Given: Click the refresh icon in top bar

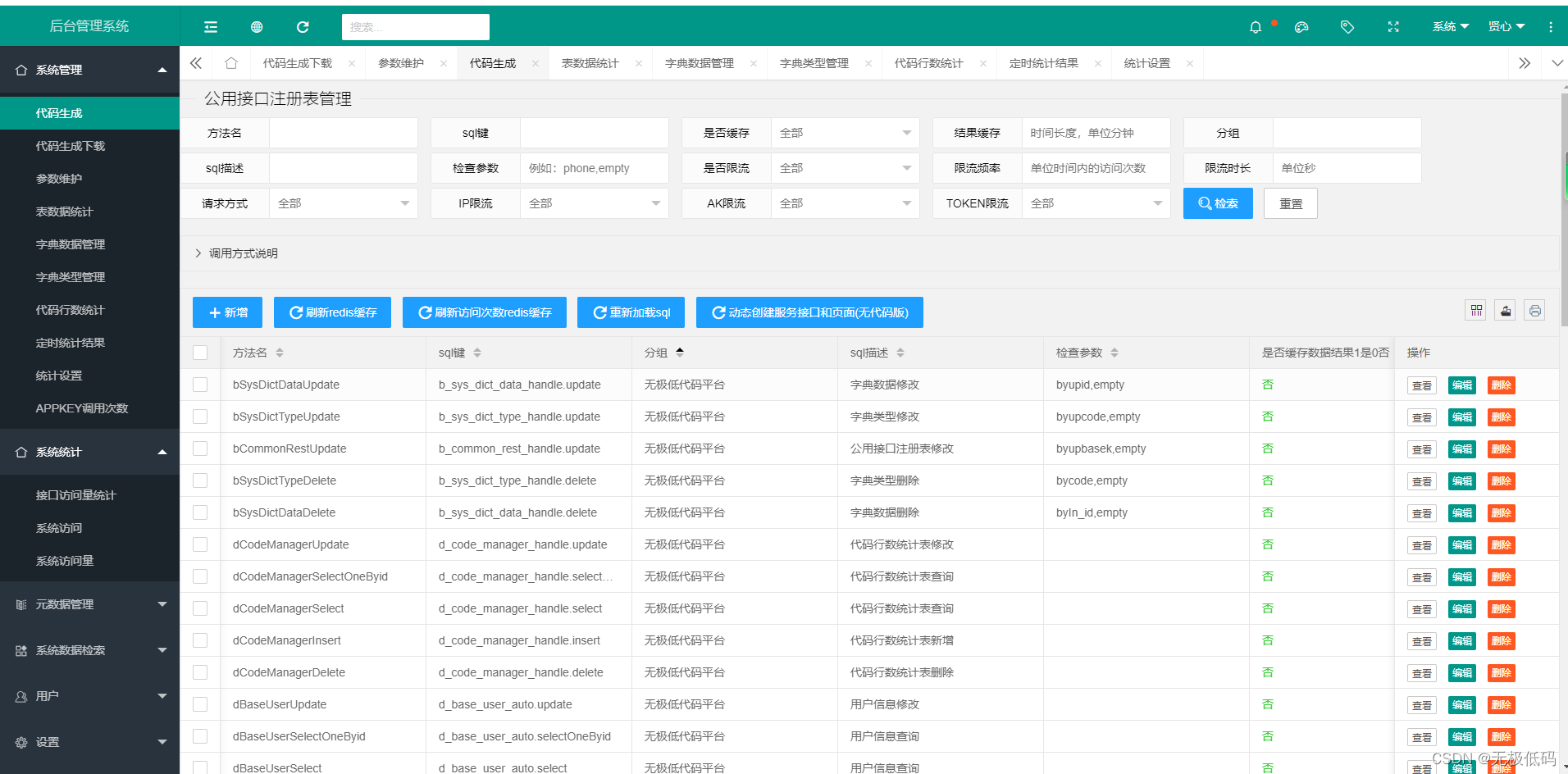Looking at the screenshot, I should [303, 27].
